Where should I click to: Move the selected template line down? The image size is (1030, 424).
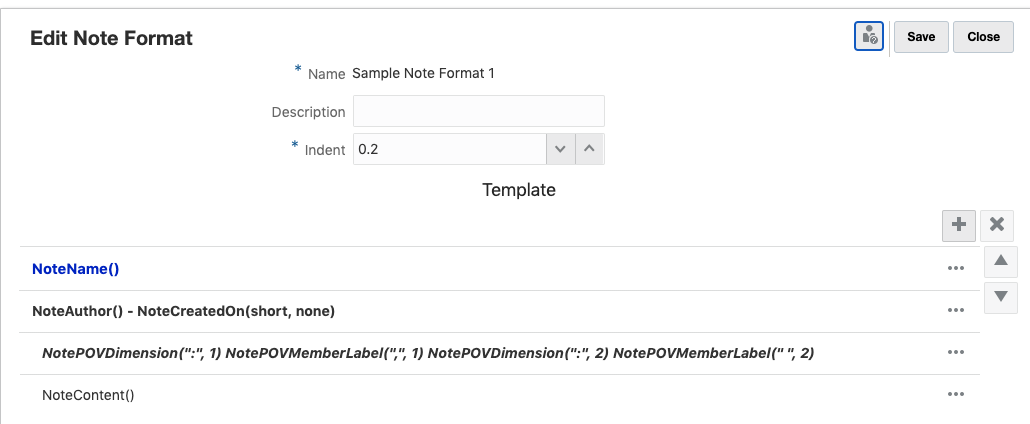pos(1001,296)
